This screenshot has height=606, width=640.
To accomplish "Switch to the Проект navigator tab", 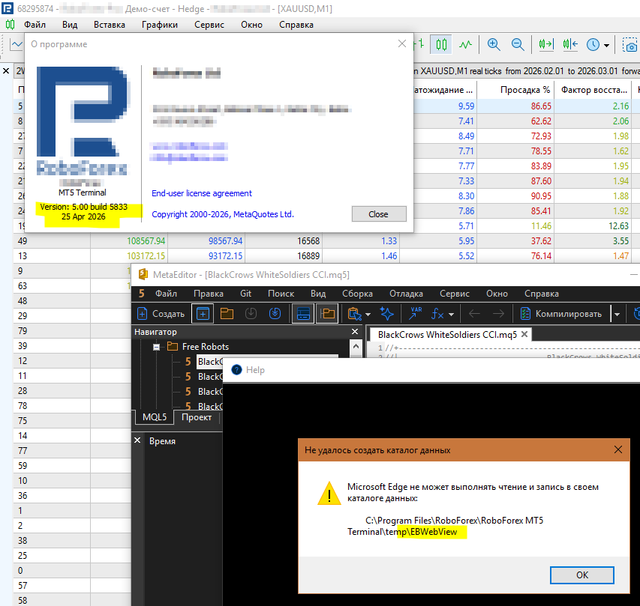I will click(x=196, y=417).
